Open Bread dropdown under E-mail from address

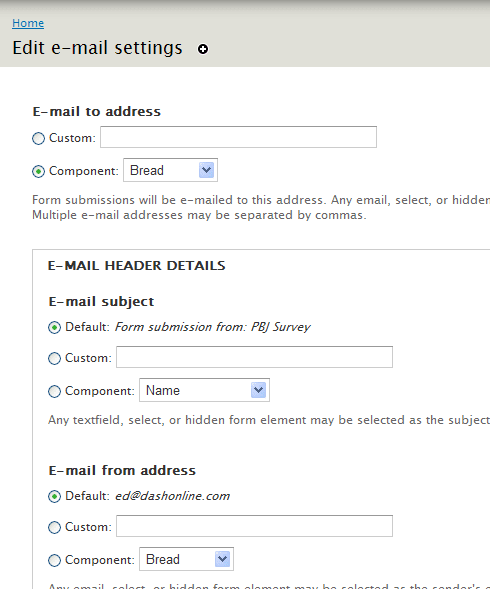tap(186, 559)
